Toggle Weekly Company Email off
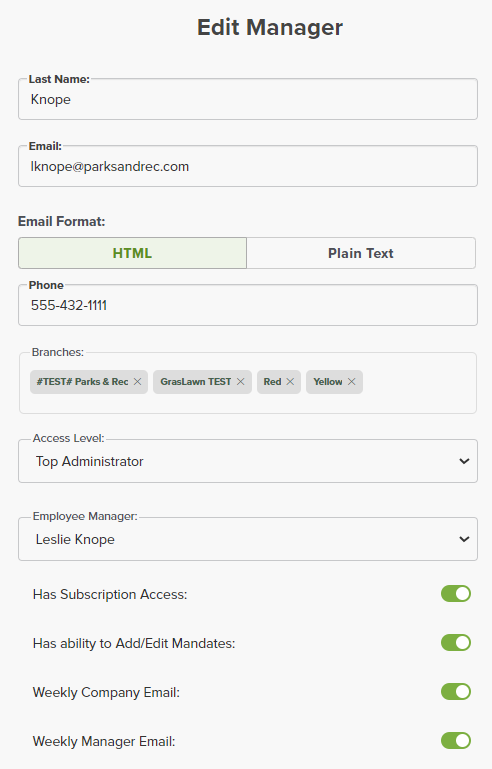Screen dimensions: 492x769 tap(456, 692)
